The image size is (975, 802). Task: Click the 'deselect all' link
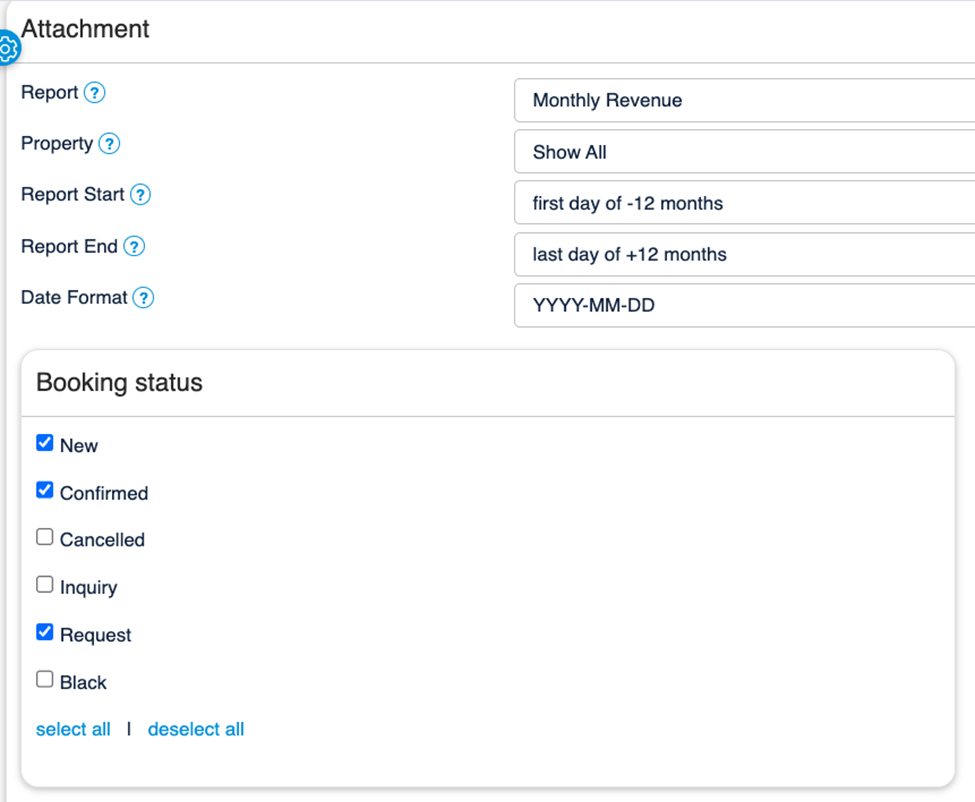(196, 729)
